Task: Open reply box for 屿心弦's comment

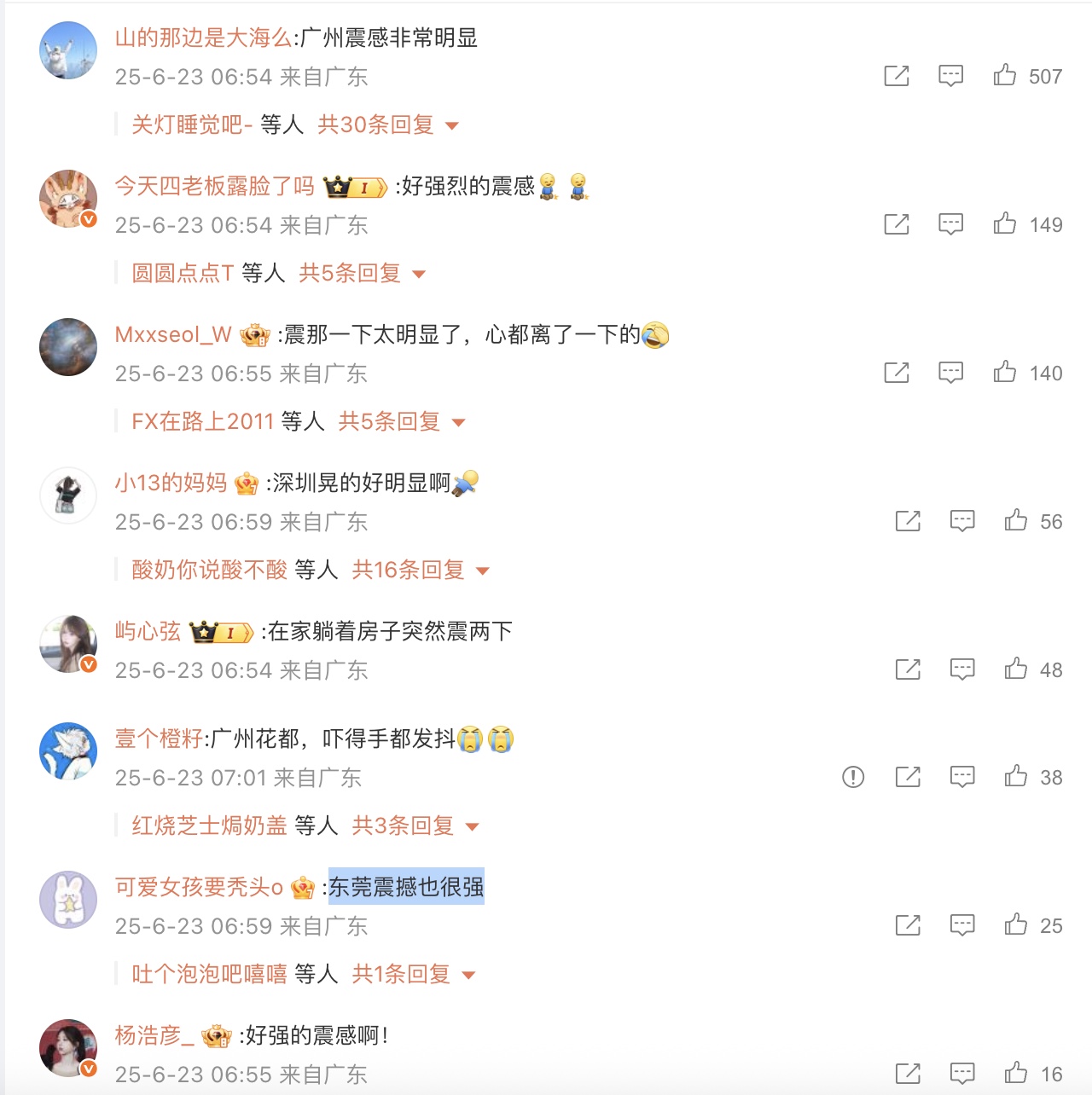Action: click(962, 669)
